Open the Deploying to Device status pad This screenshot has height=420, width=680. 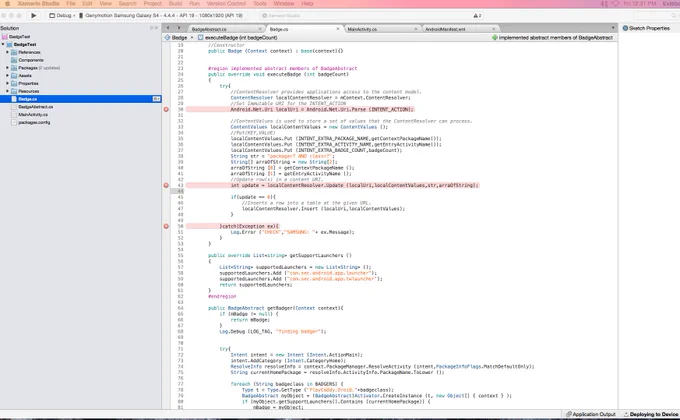pos(651,414)
